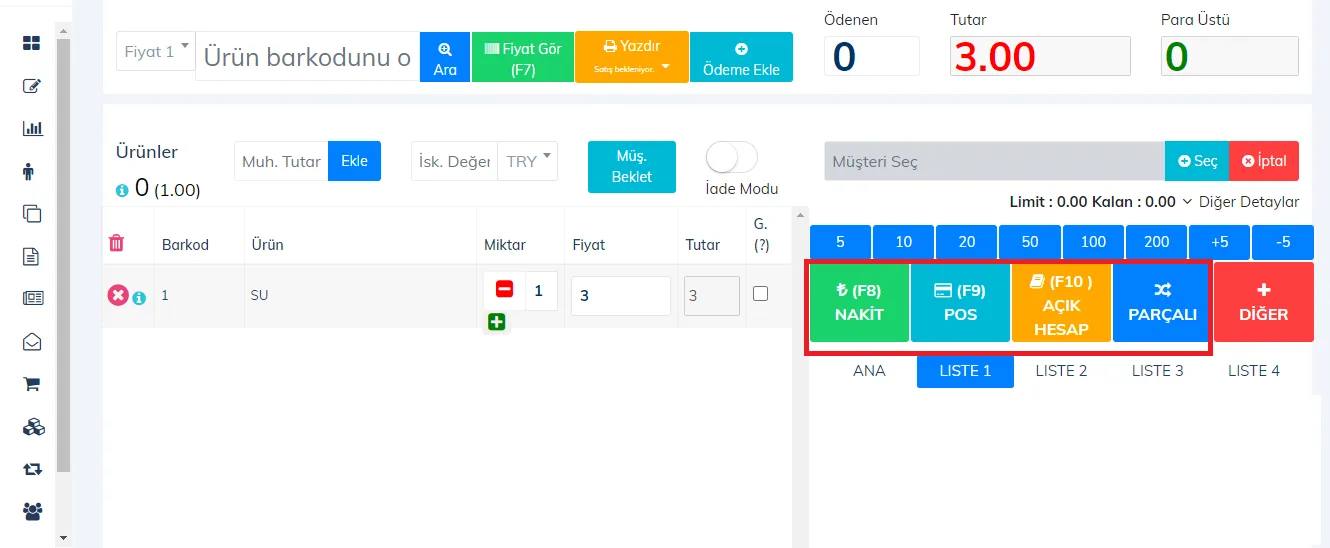Click the info icon beside Ürünler total

[x=122, y=189]
